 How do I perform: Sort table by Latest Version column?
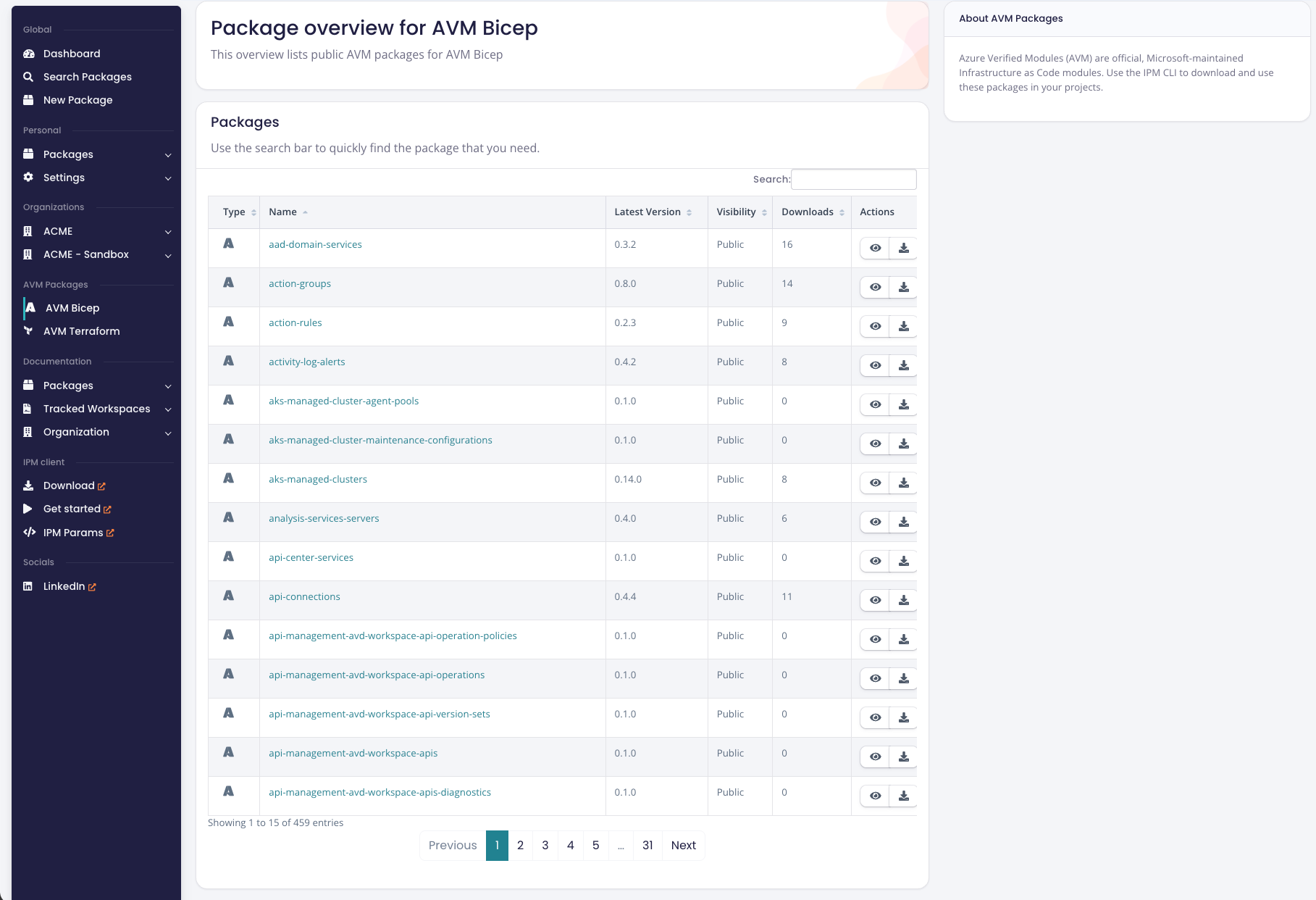pos(656,212)
